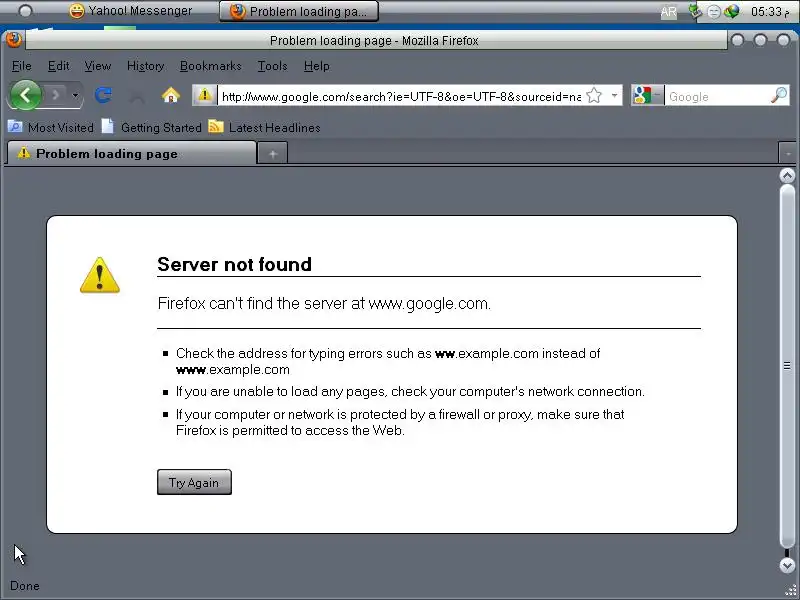Image resolution: width=800 pixels, height=600 pixels.
Task: Select the Problem loading page tab
Action: [x=131, y=153]
